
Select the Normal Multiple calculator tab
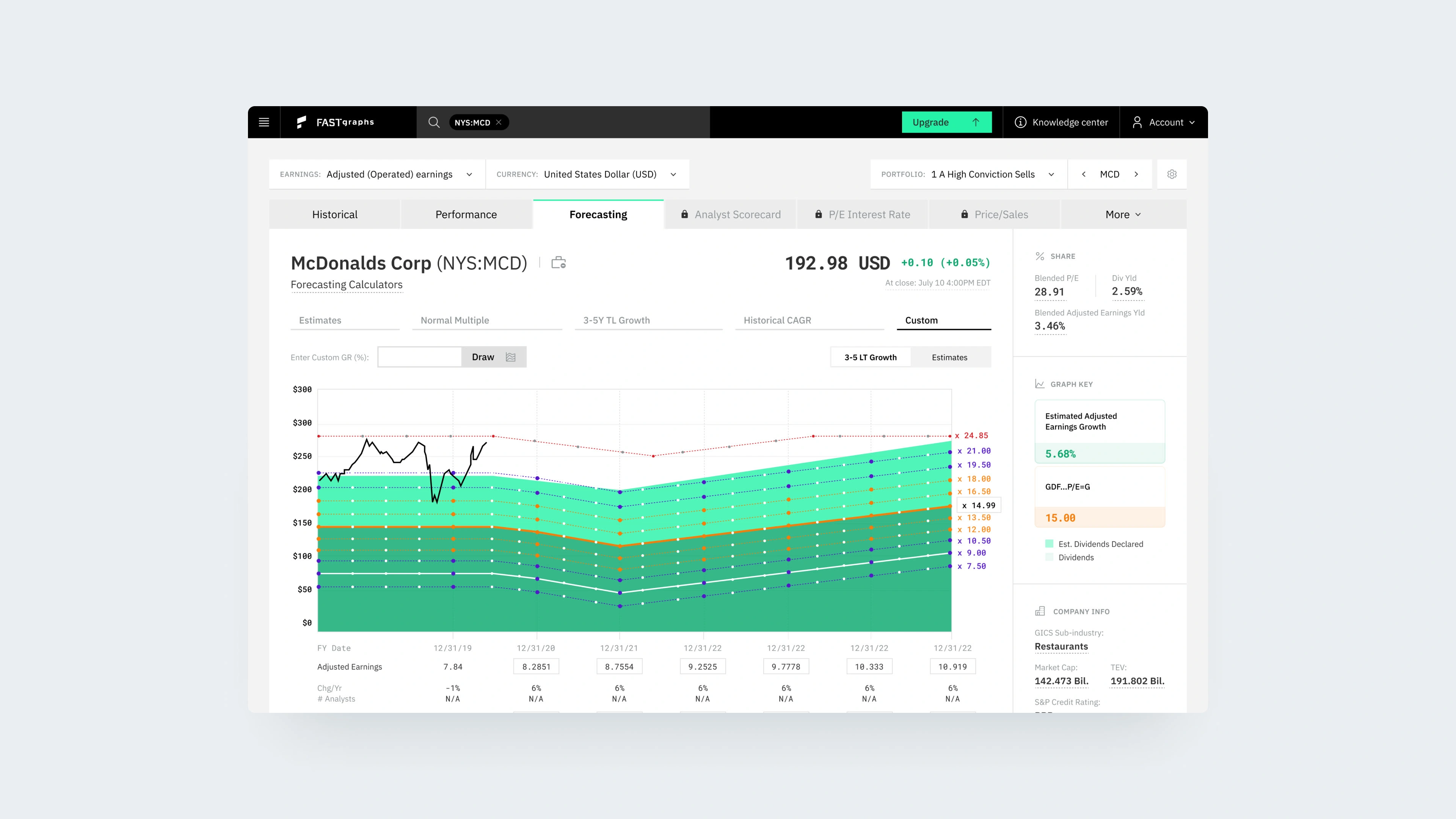pyautogui.click(x=486, y=320)
